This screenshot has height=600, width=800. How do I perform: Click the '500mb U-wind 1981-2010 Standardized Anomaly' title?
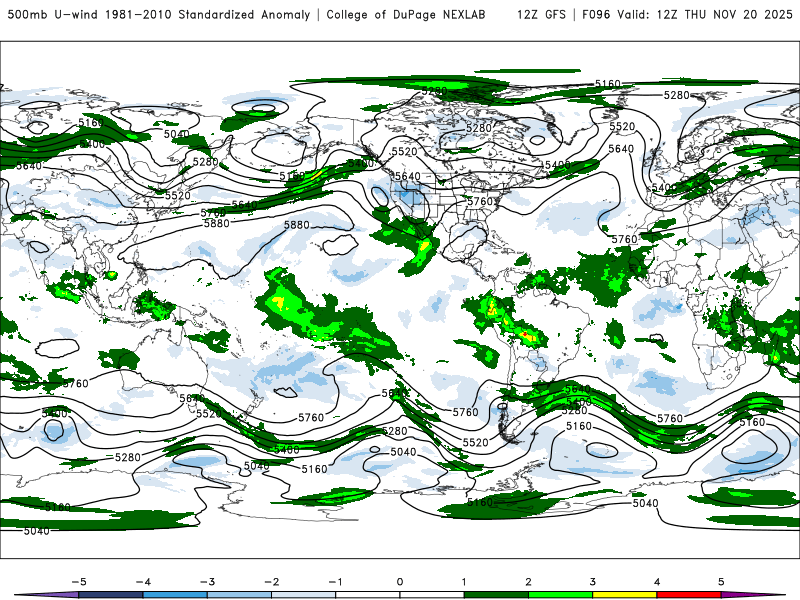coord(158,15)
